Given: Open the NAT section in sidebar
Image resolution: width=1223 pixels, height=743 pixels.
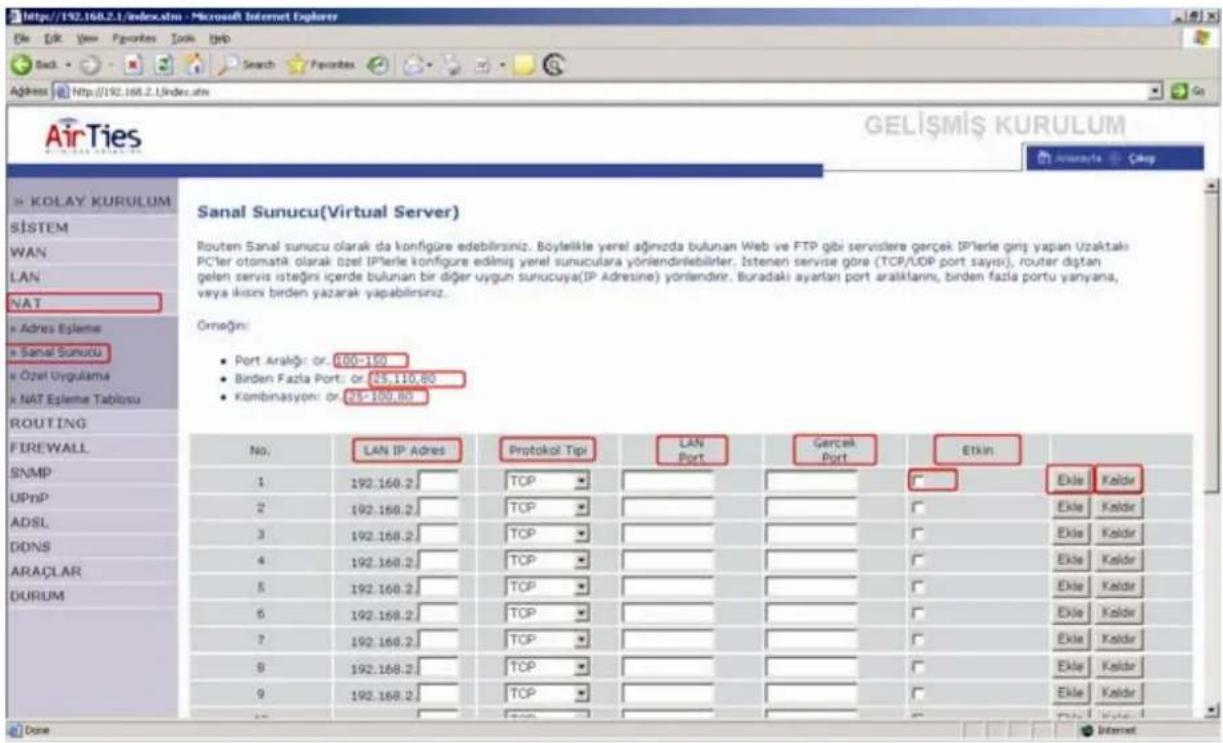Looking at the screenshot, I should coord(82,301).
